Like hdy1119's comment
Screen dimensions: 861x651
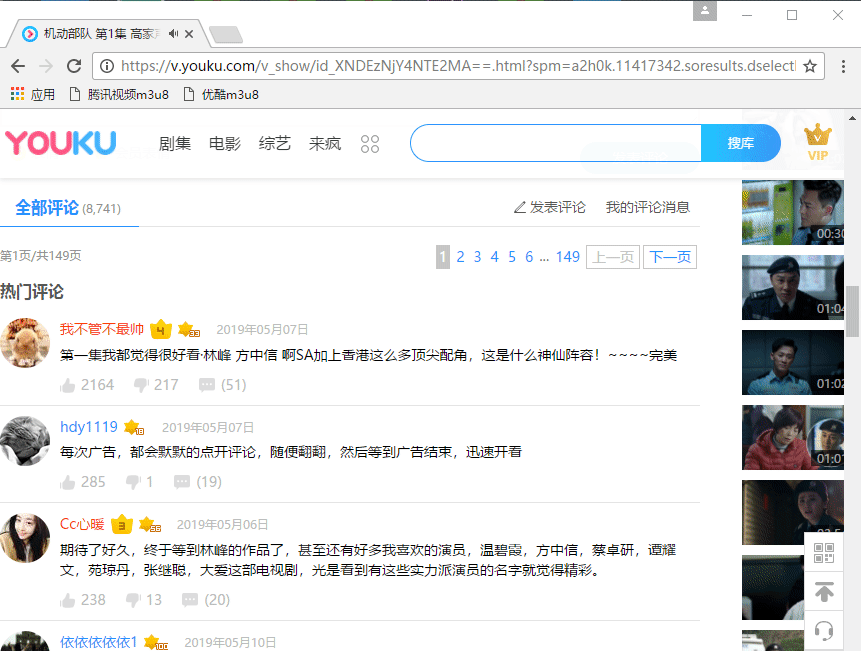(x=68, y=482)
